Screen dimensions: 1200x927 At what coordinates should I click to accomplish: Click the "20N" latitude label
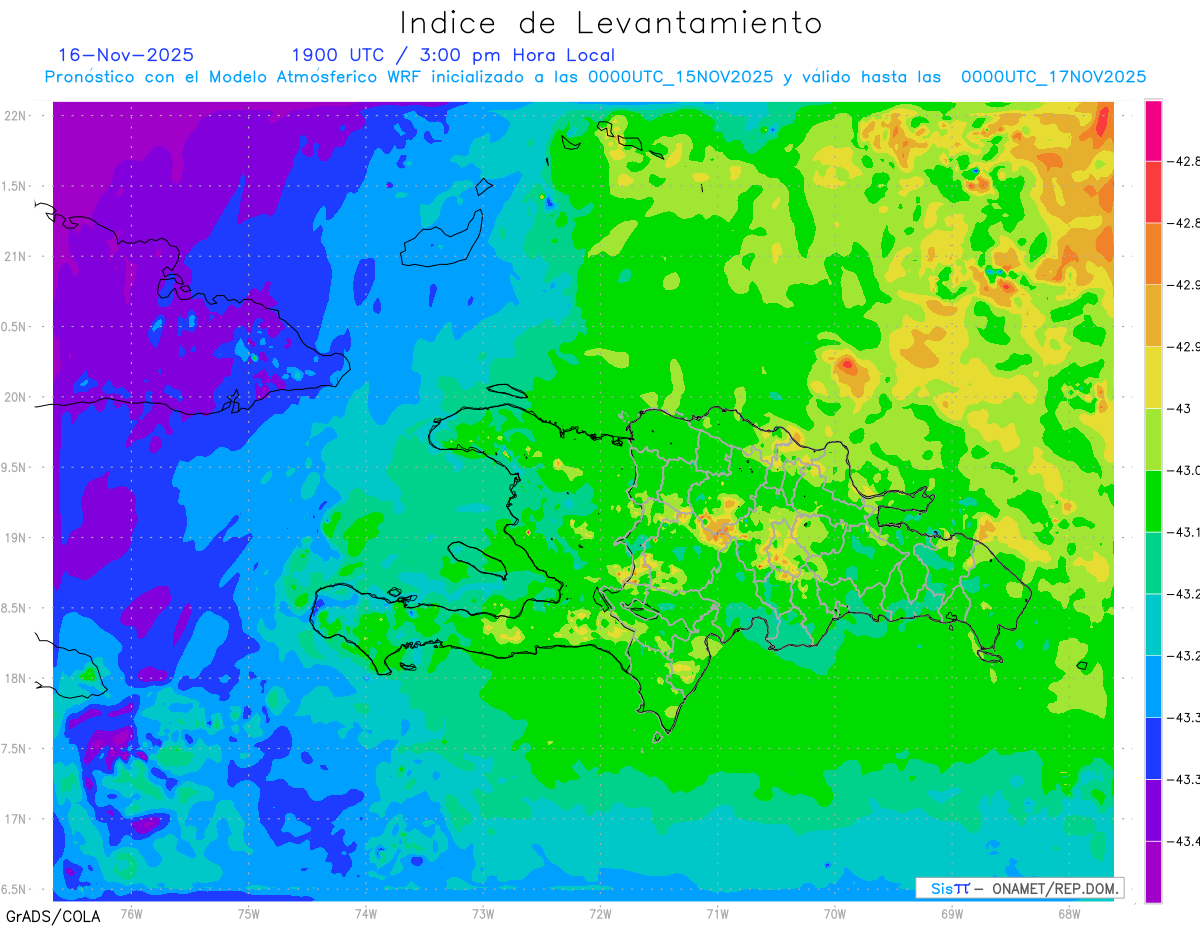click(16, 397)
